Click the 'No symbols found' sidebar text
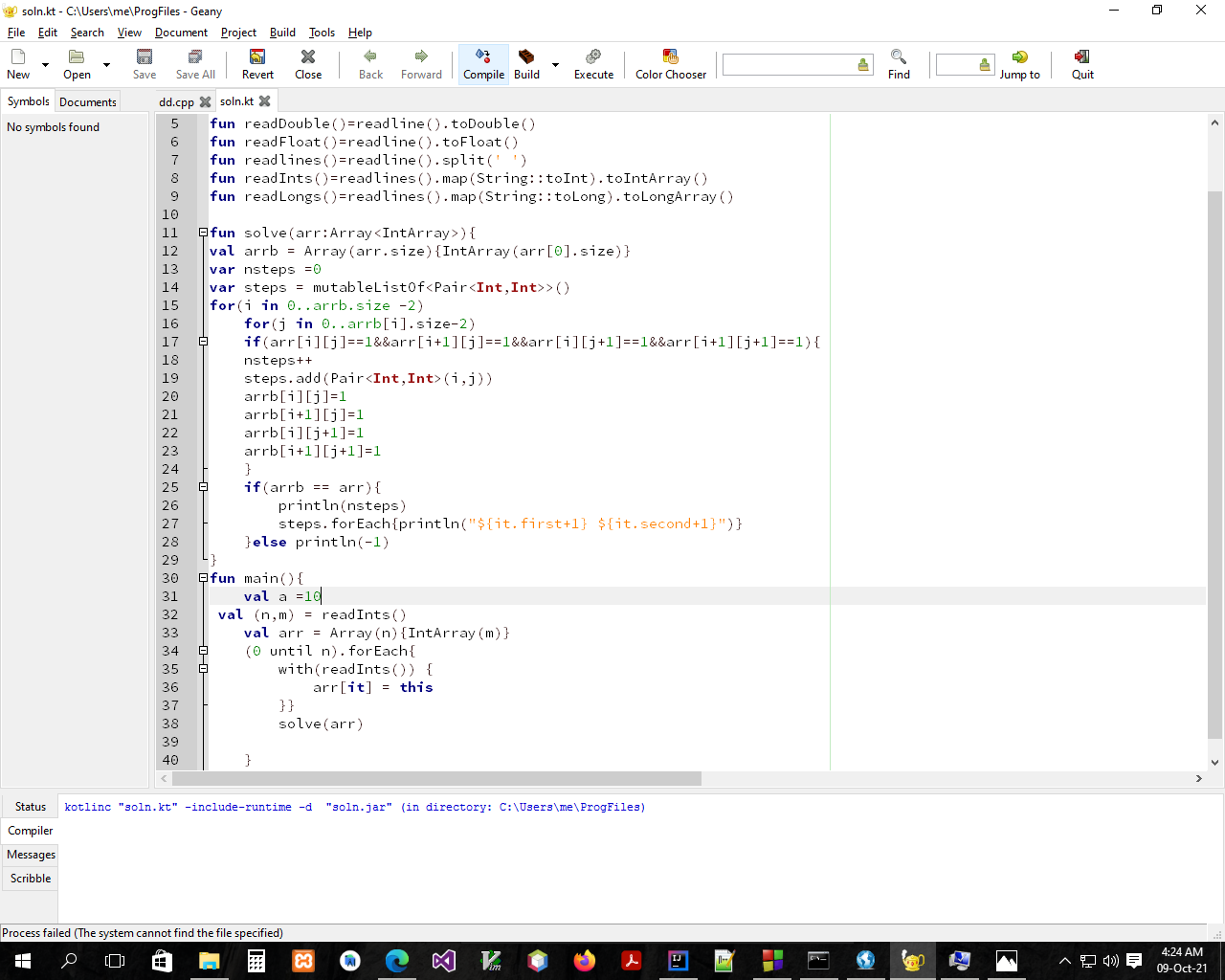The image size is (1225, 980). (x=54, y=127)
